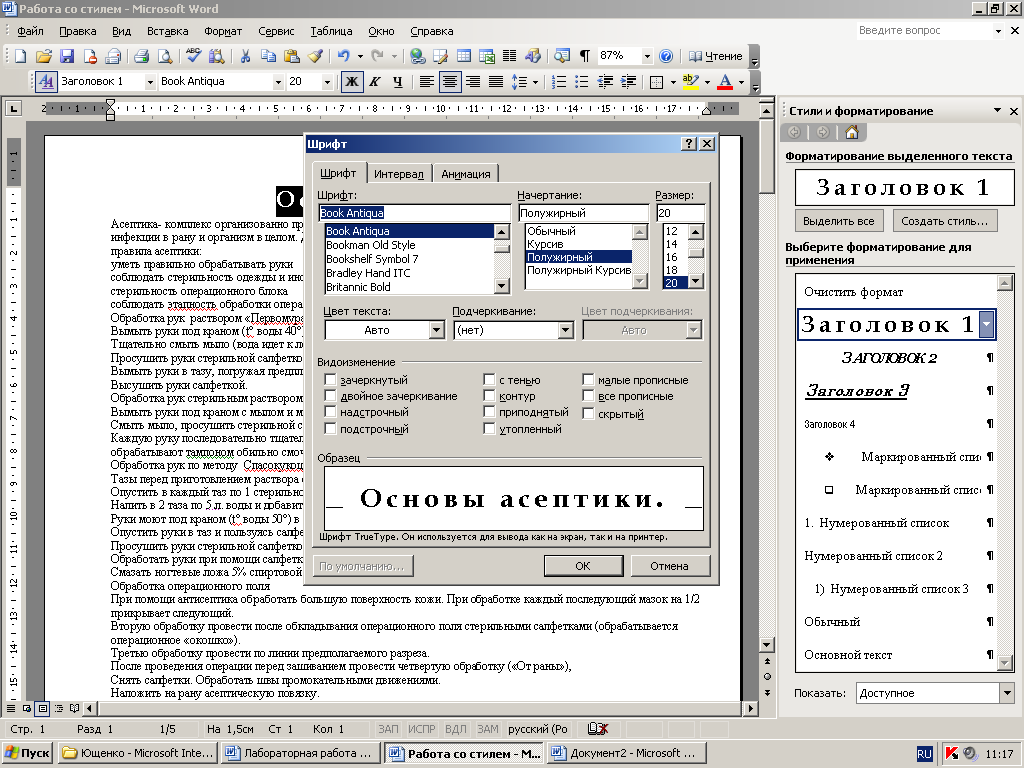This screenshot has width=1024, height=768.
Task: Click the Open folder toolbar icon
Action: point(43,56)
